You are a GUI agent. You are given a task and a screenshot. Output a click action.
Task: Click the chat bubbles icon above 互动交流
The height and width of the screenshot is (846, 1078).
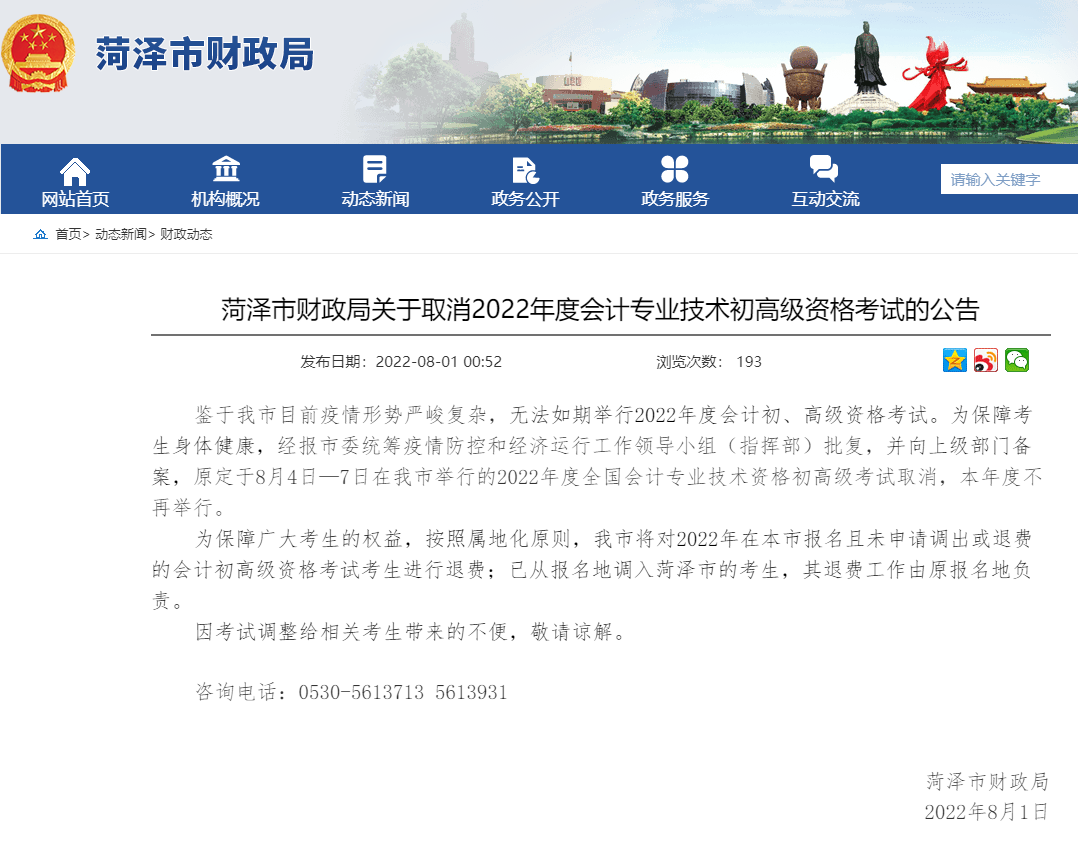click(x=825, y=169)
